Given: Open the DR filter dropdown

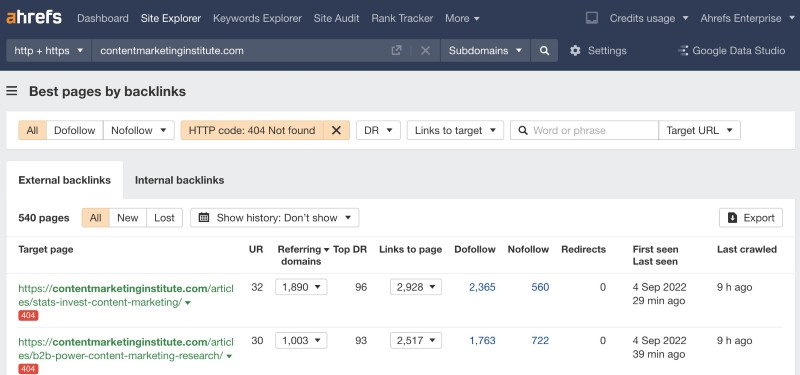Looking at the screenshot, I should 378,130.
